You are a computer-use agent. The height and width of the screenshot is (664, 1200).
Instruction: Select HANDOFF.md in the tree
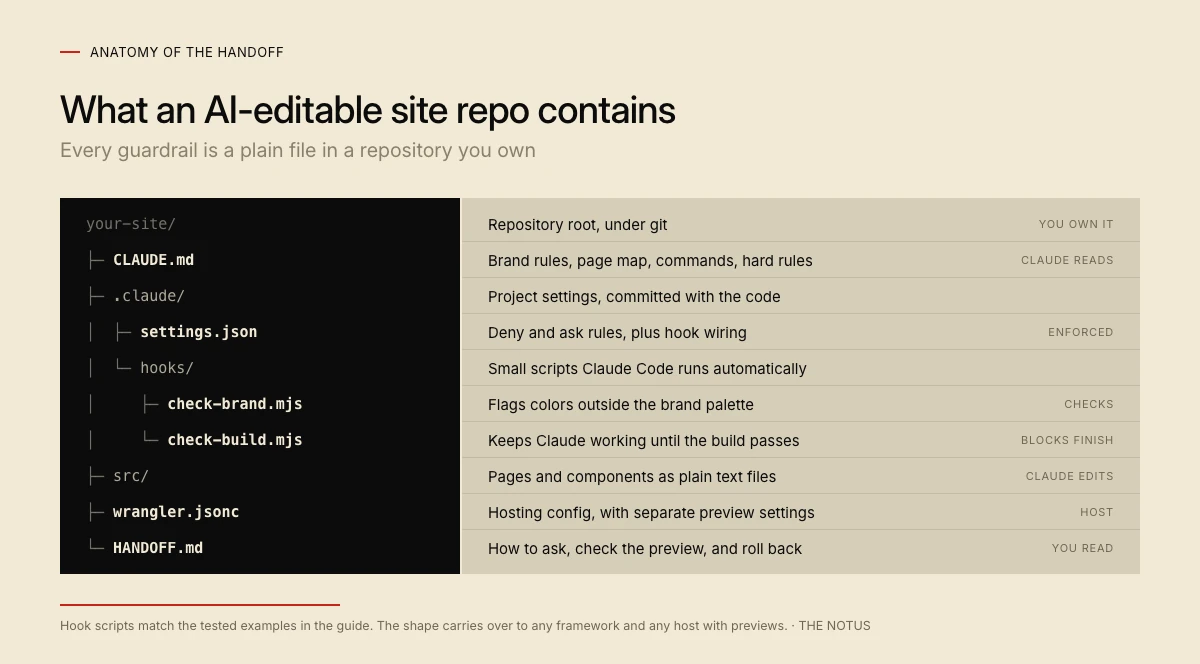[x=158, y=548]
